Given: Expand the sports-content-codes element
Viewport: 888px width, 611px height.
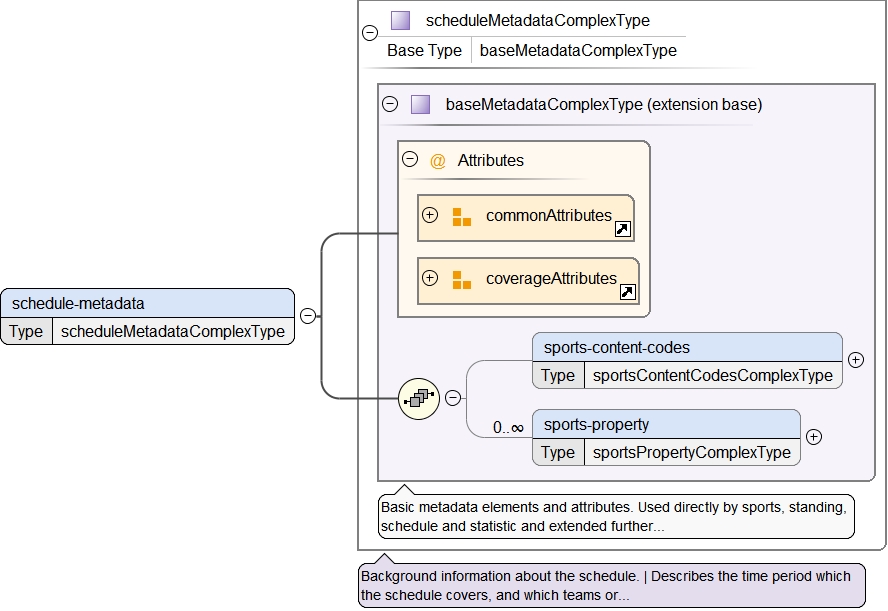Looking at the screenshot, I should [x=856, y=360].
